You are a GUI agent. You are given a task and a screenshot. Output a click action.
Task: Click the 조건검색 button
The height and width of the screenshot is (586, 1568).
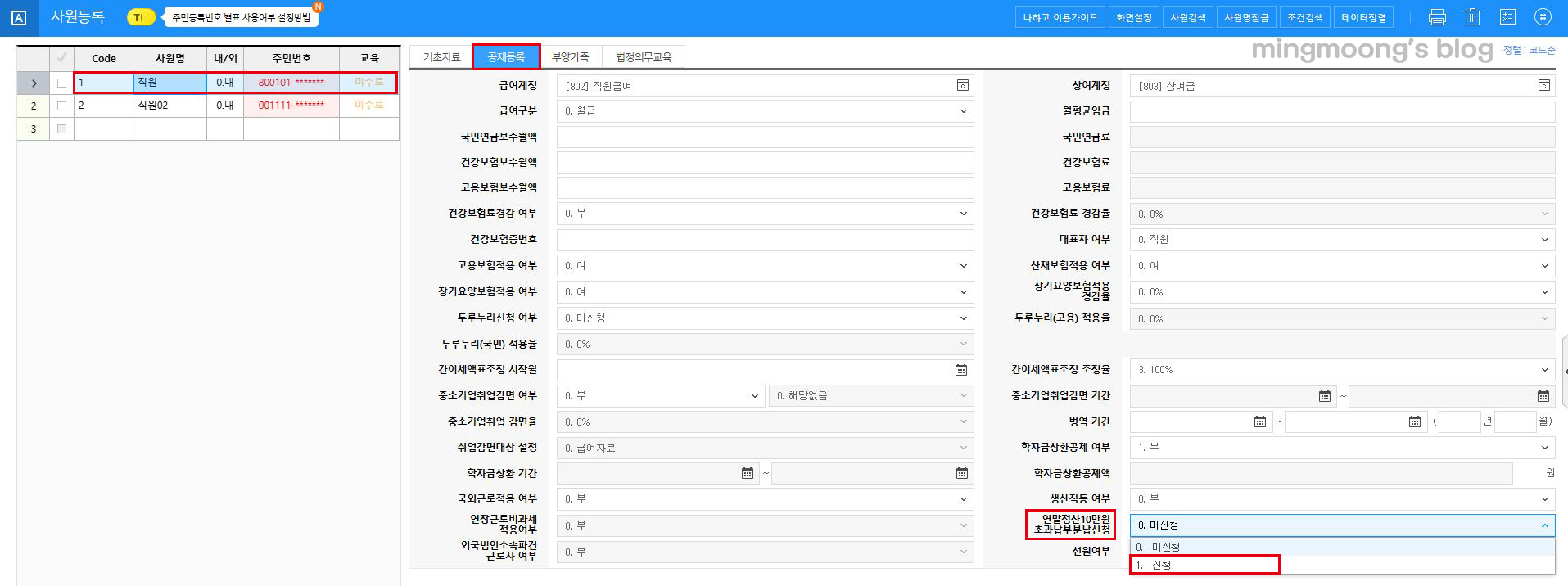(x=1305, y=17)
